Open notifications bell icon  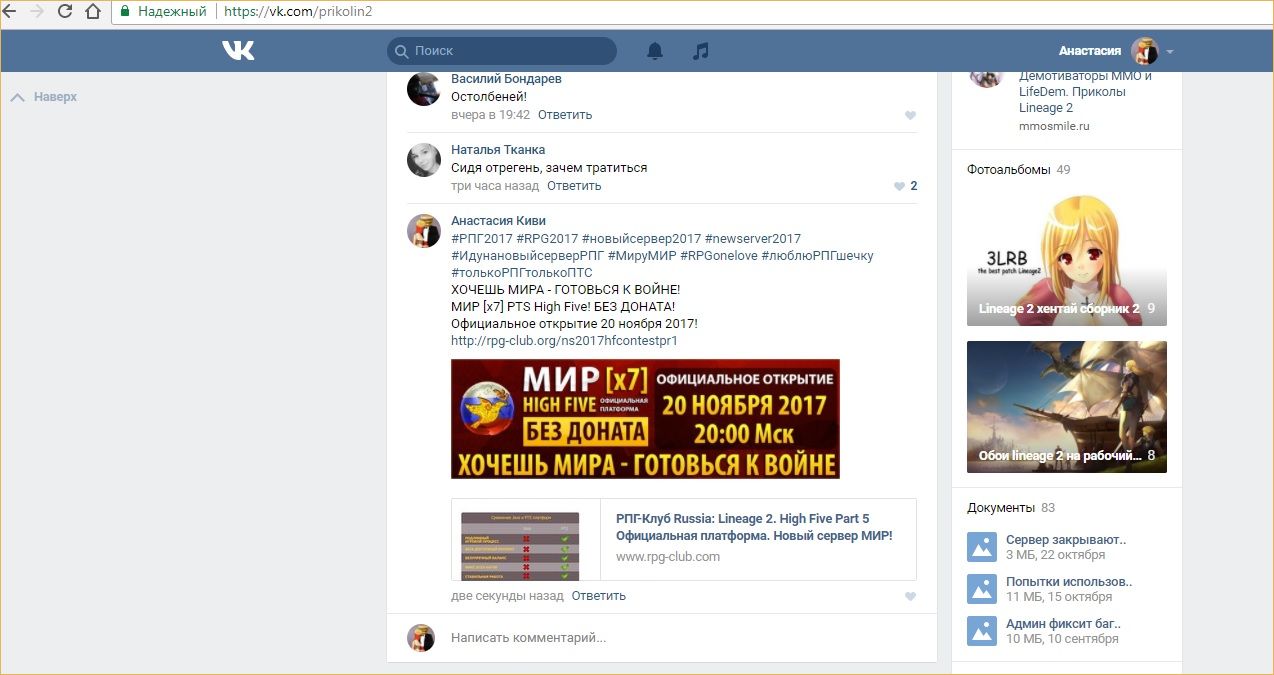(x=655, y=51)
